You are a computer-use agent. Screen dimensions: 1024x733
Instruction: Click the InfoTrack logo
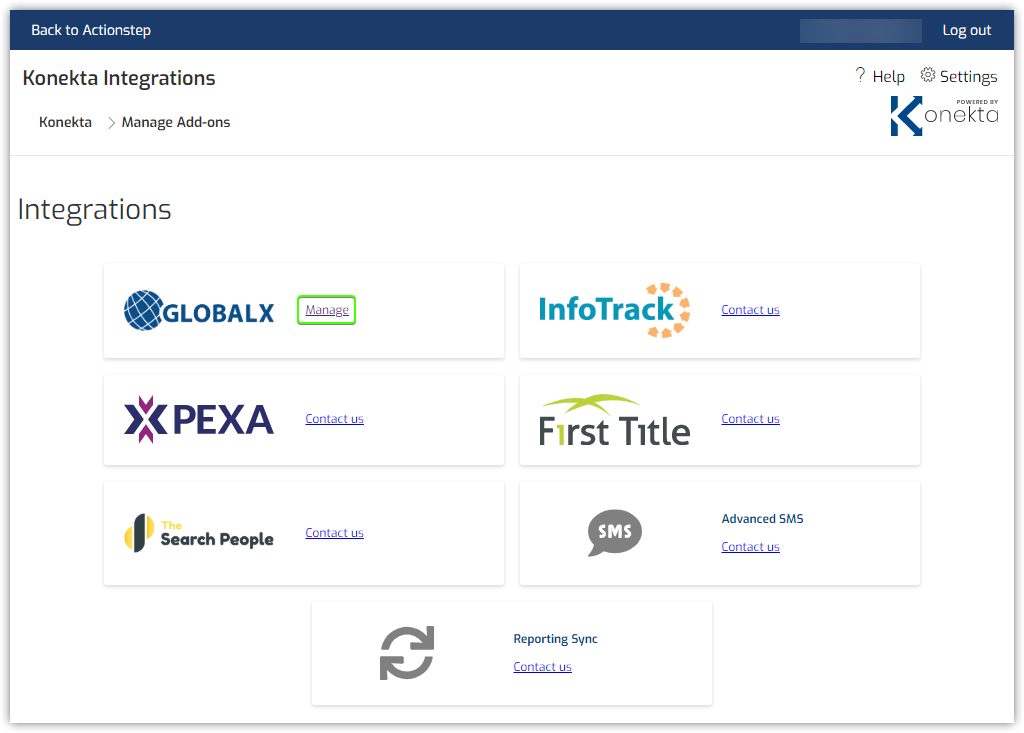point(615,310)
